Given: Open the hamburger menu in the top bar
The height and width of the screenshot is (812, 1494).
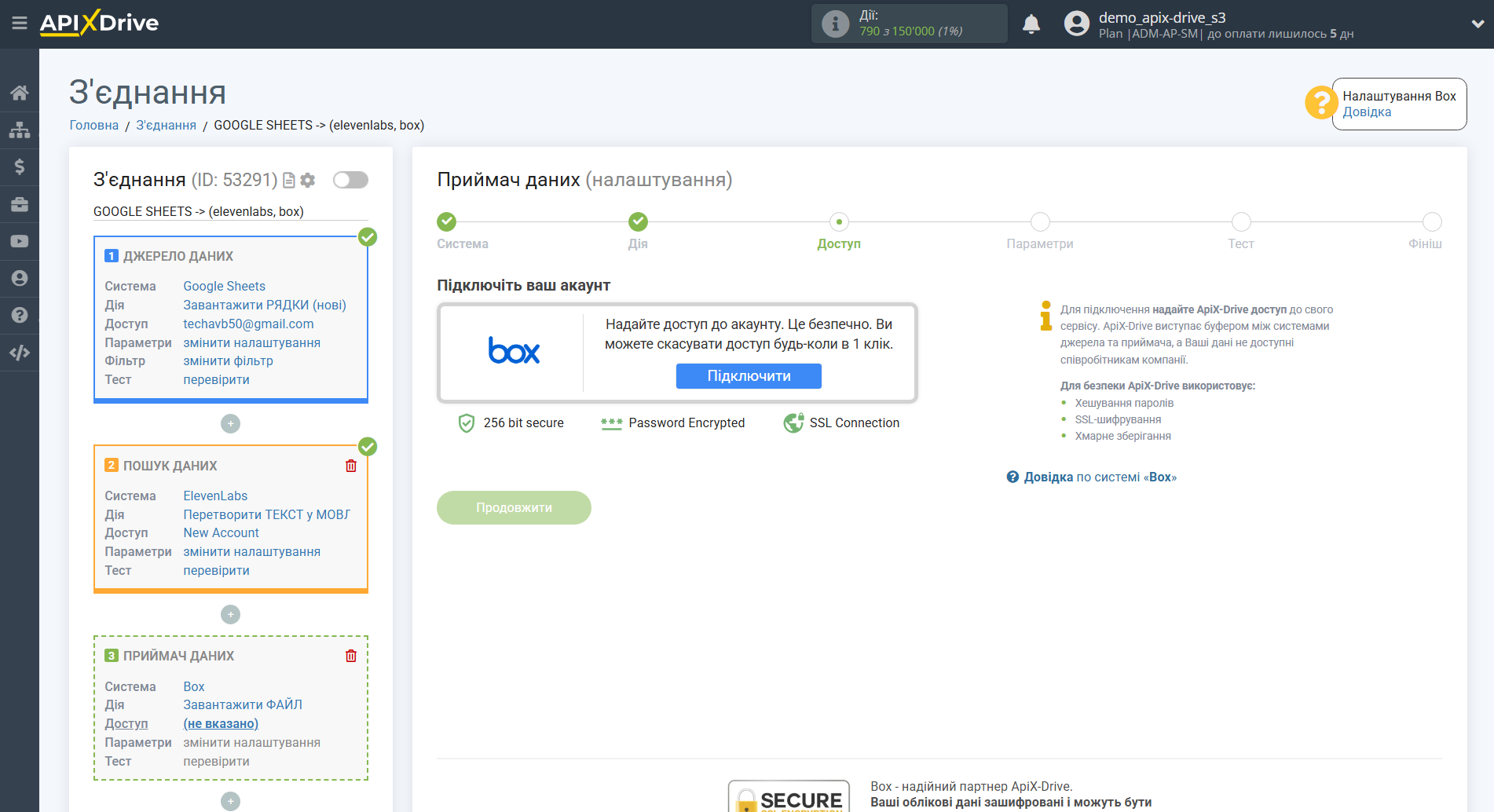Looking at the screenshot, I should point(20,24).
